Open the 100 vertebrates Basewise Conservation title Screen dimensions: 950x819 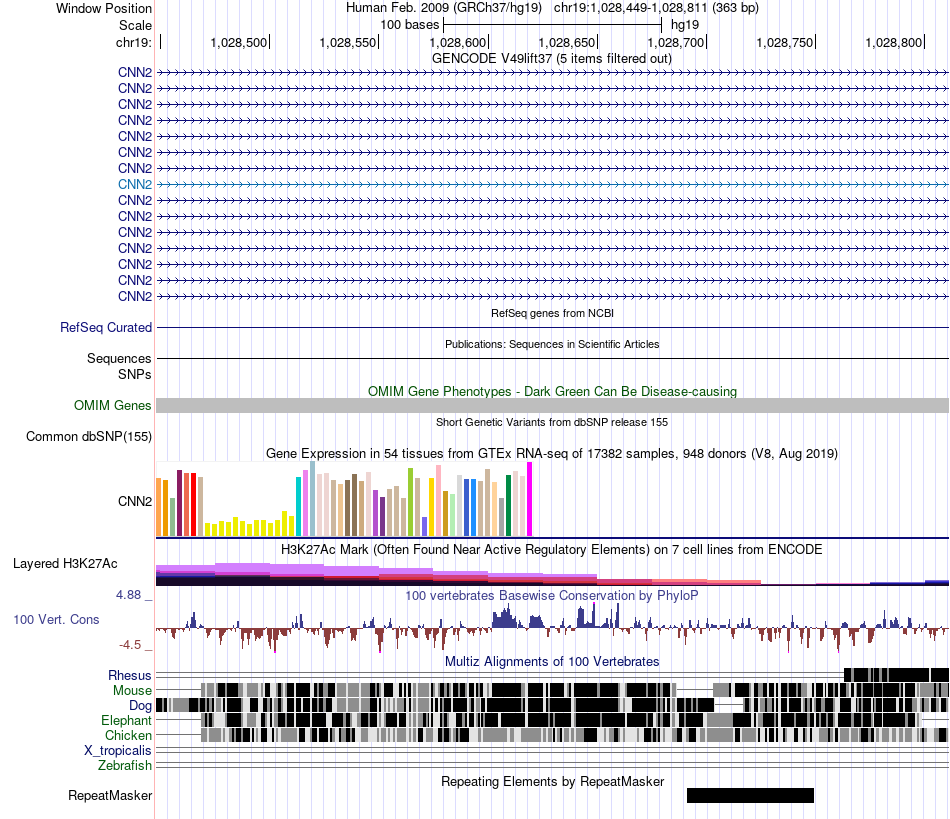(551, 595)
